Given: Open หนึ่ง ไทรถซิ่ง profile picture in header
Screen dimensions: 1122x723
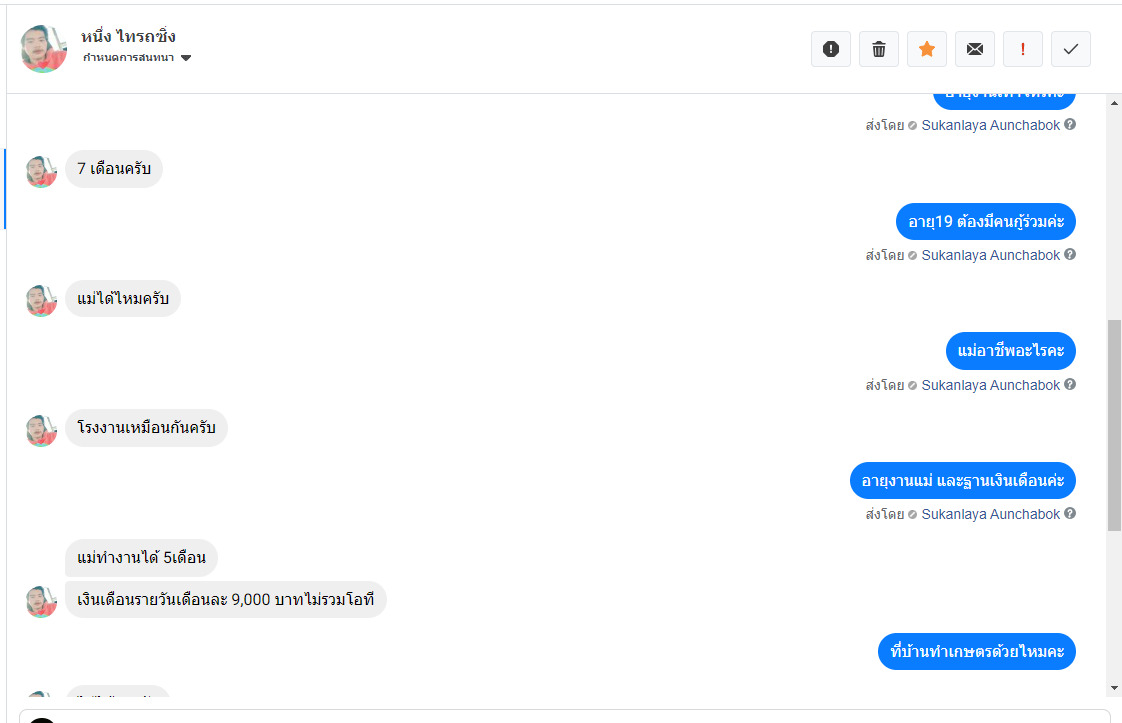Looking at the screenshot, I should [x=44, y=48].
